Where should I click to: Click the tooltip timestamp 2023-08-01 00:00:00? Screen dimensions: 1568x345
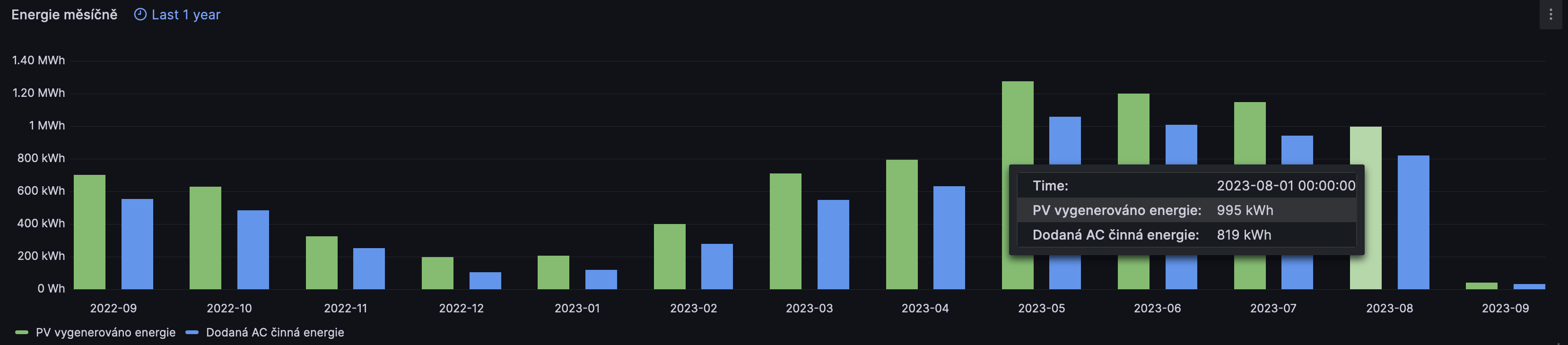tap(1286, 186)
